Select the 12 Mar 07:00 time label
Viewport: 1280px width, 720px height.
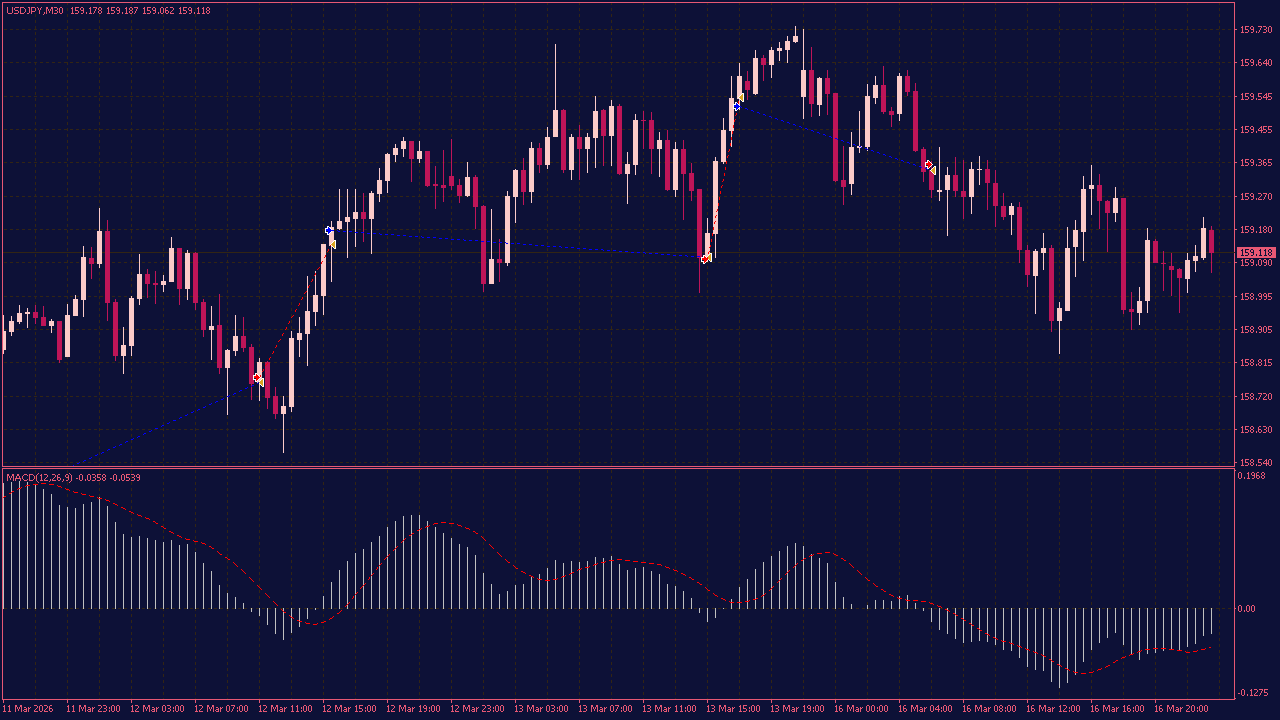221,709
